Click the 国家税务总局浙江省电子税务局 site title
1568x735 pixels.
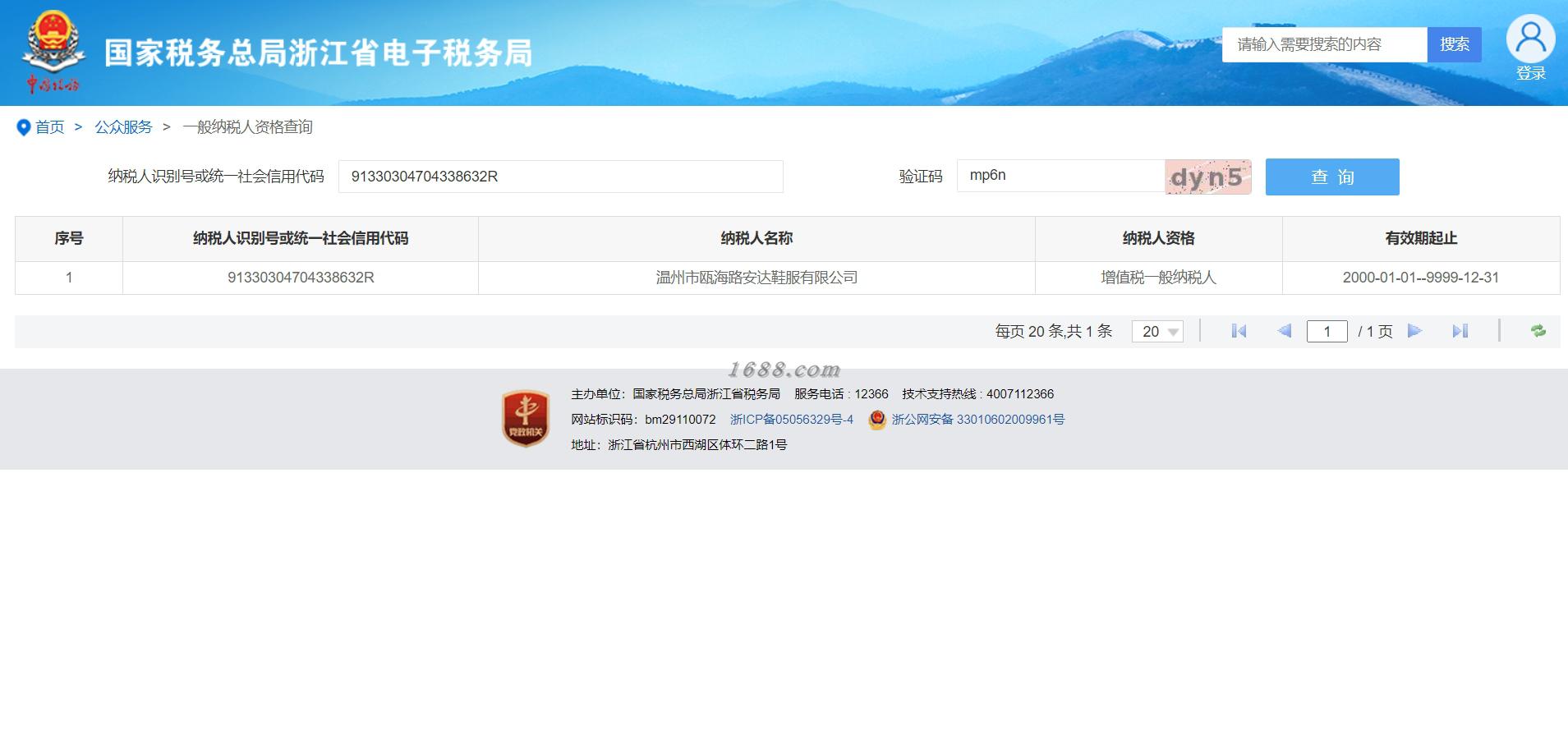(x=319, y=53)
